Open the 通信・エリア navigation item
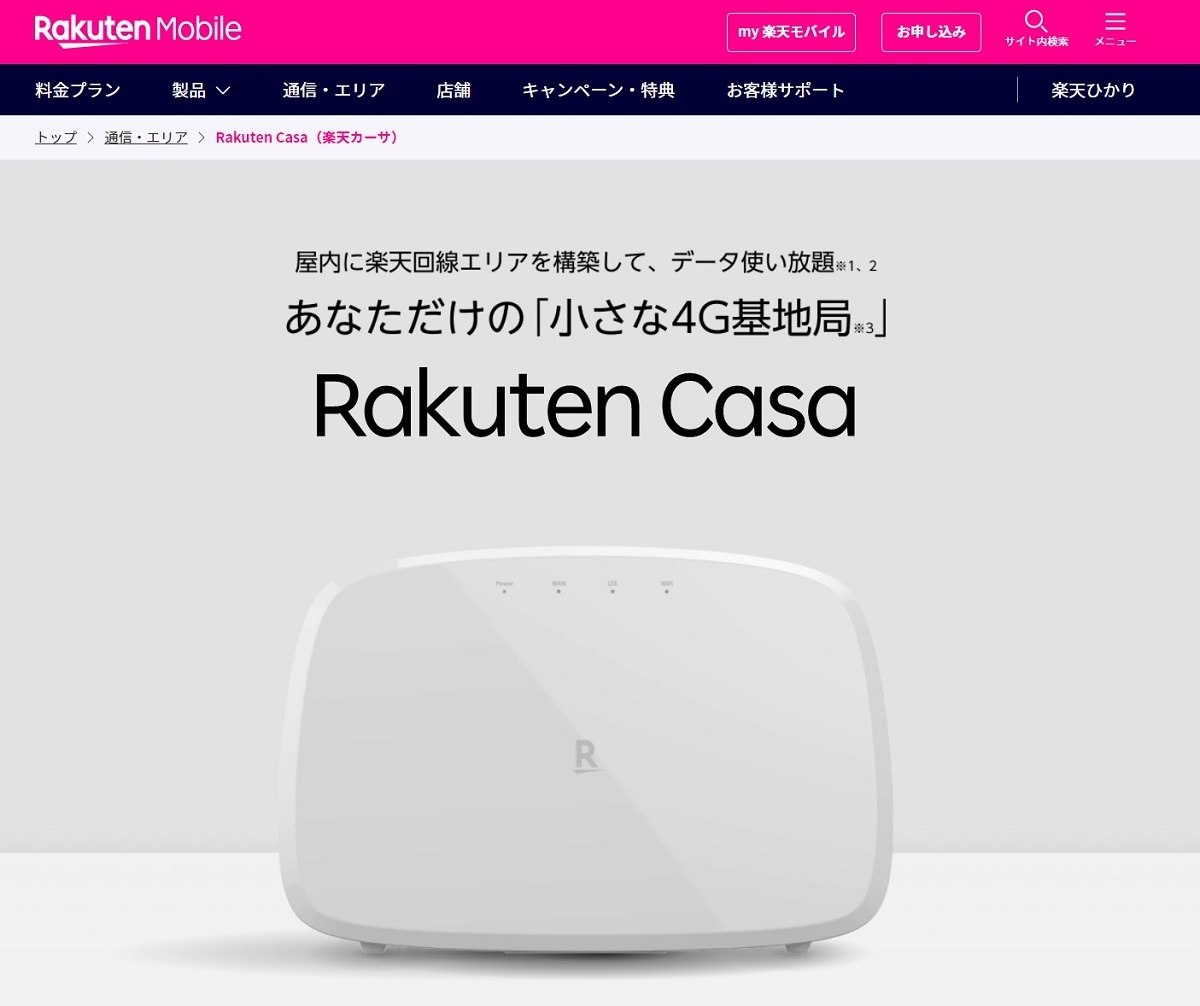The image size is (1200, 1006). tap(334, 90)
